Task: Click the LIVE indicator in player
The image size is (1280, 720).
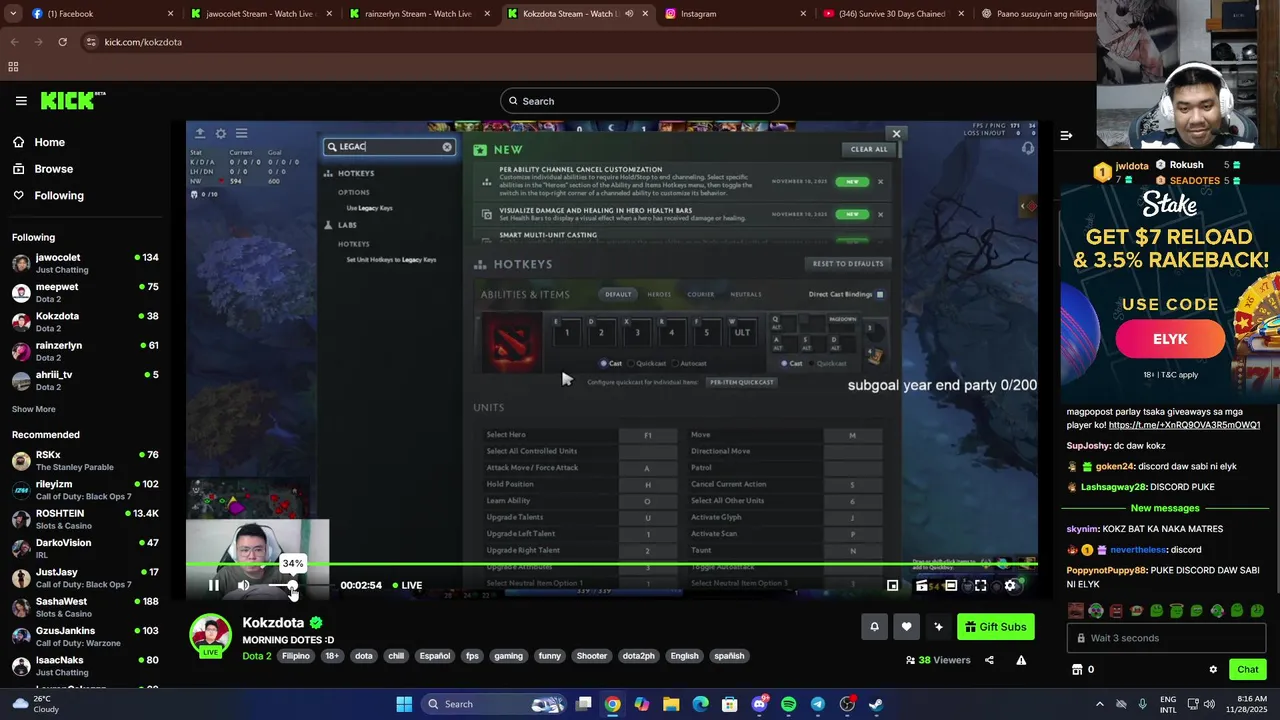Action: click(407, 586)
